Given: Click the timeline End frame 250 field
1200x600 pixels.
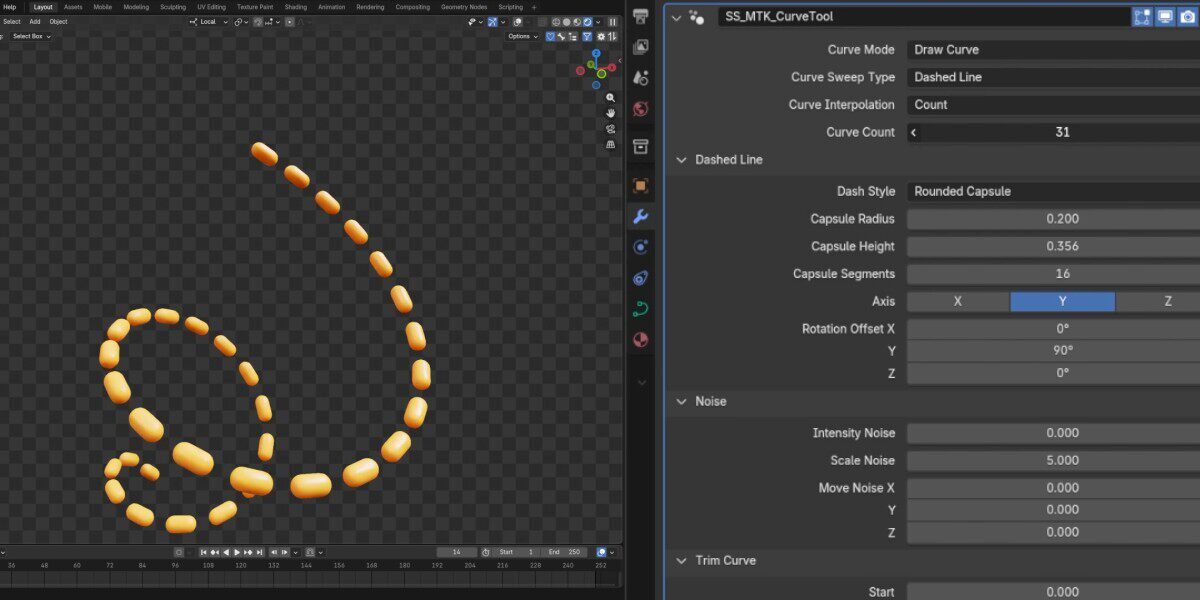Looking at the screenshot, I should point(565,552).
